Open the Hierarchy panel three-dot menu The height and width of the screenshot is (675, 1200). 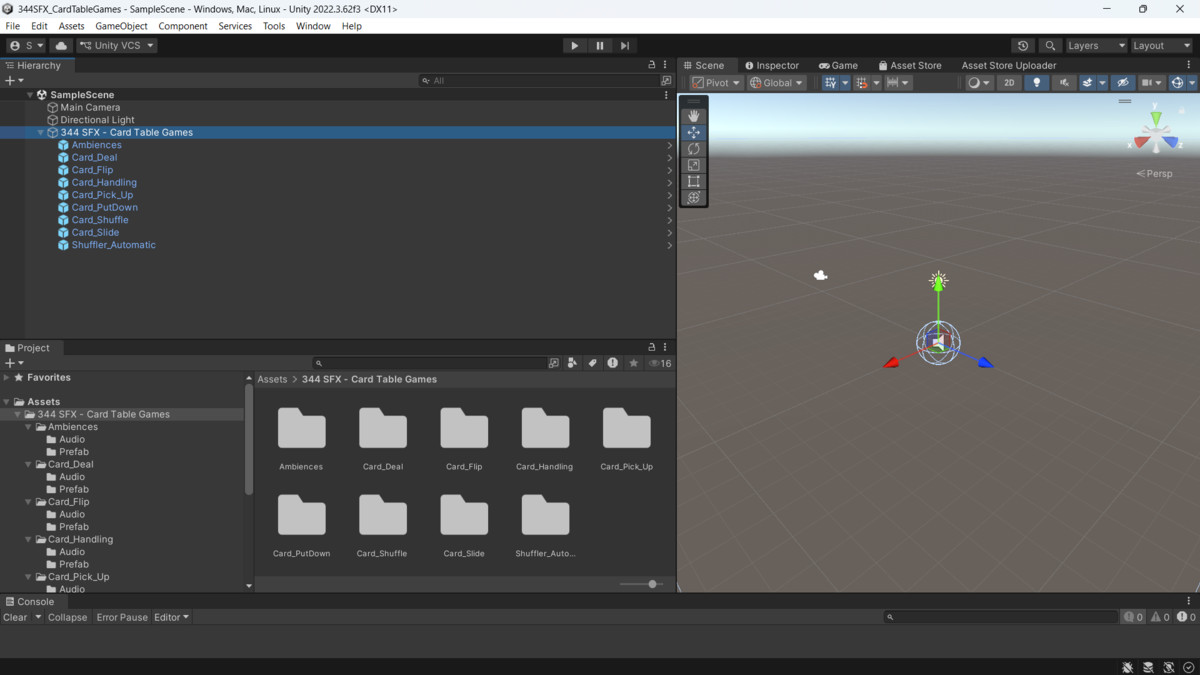click(665, 65)
